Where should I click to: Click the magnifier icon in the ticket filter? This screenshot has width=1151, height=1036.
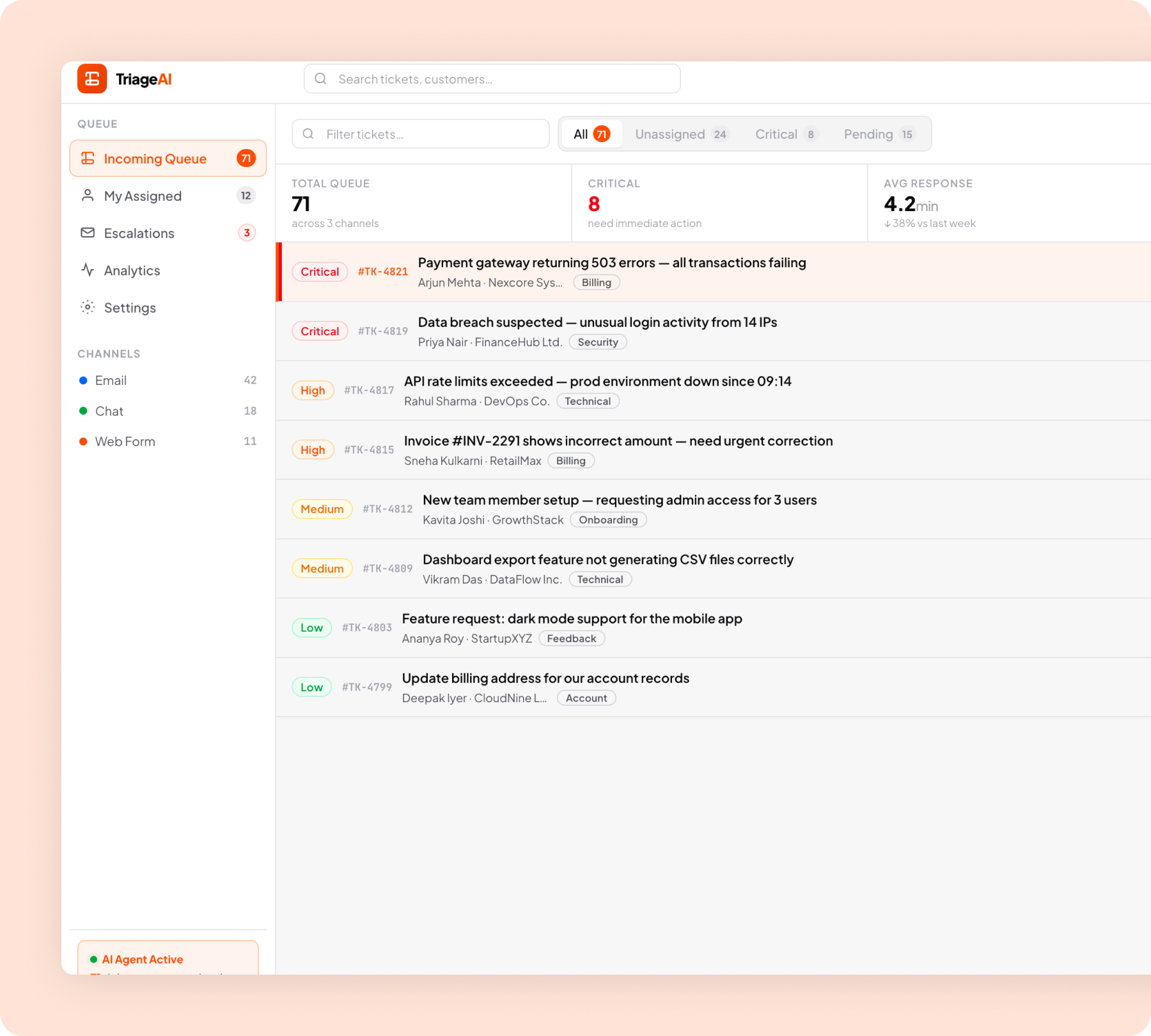(x=309, y=134)
